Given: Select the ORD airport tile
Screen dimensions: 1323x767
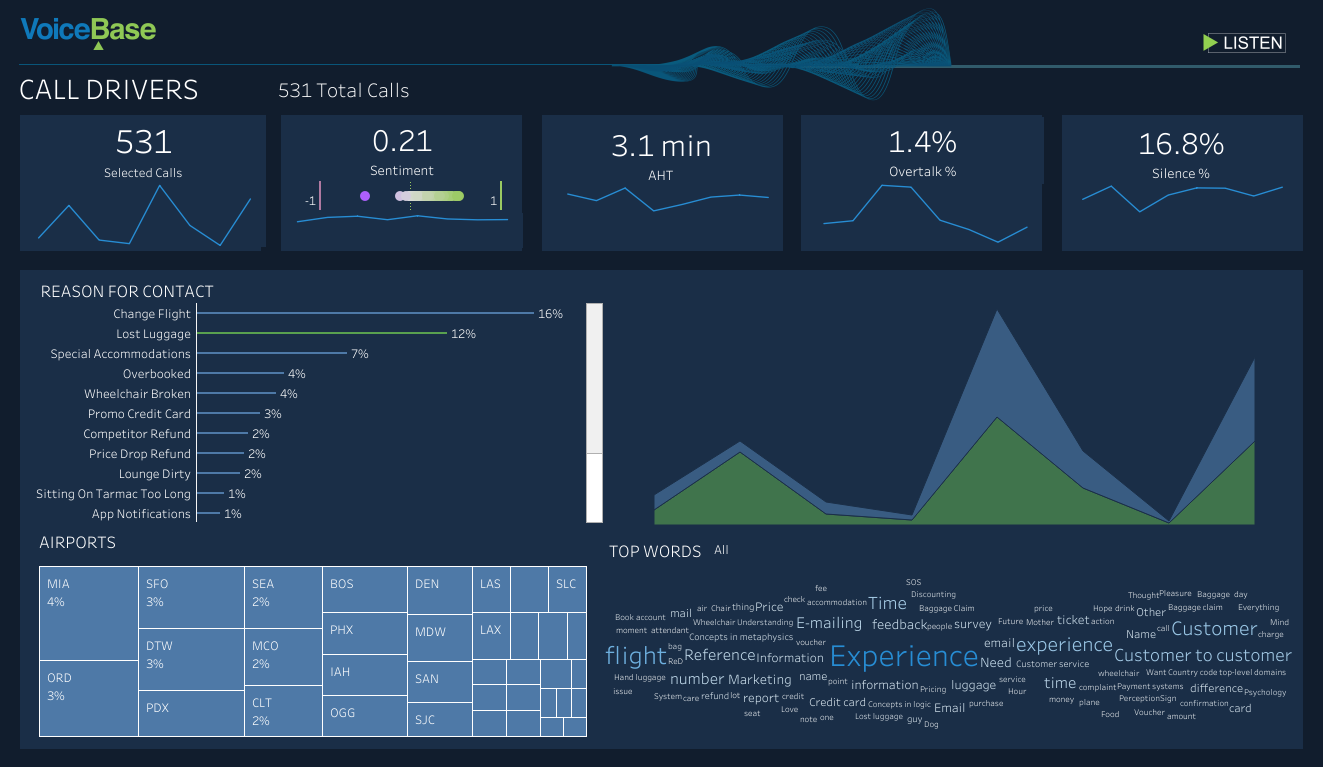Looking at the screenshot, I should pos(89,698).
